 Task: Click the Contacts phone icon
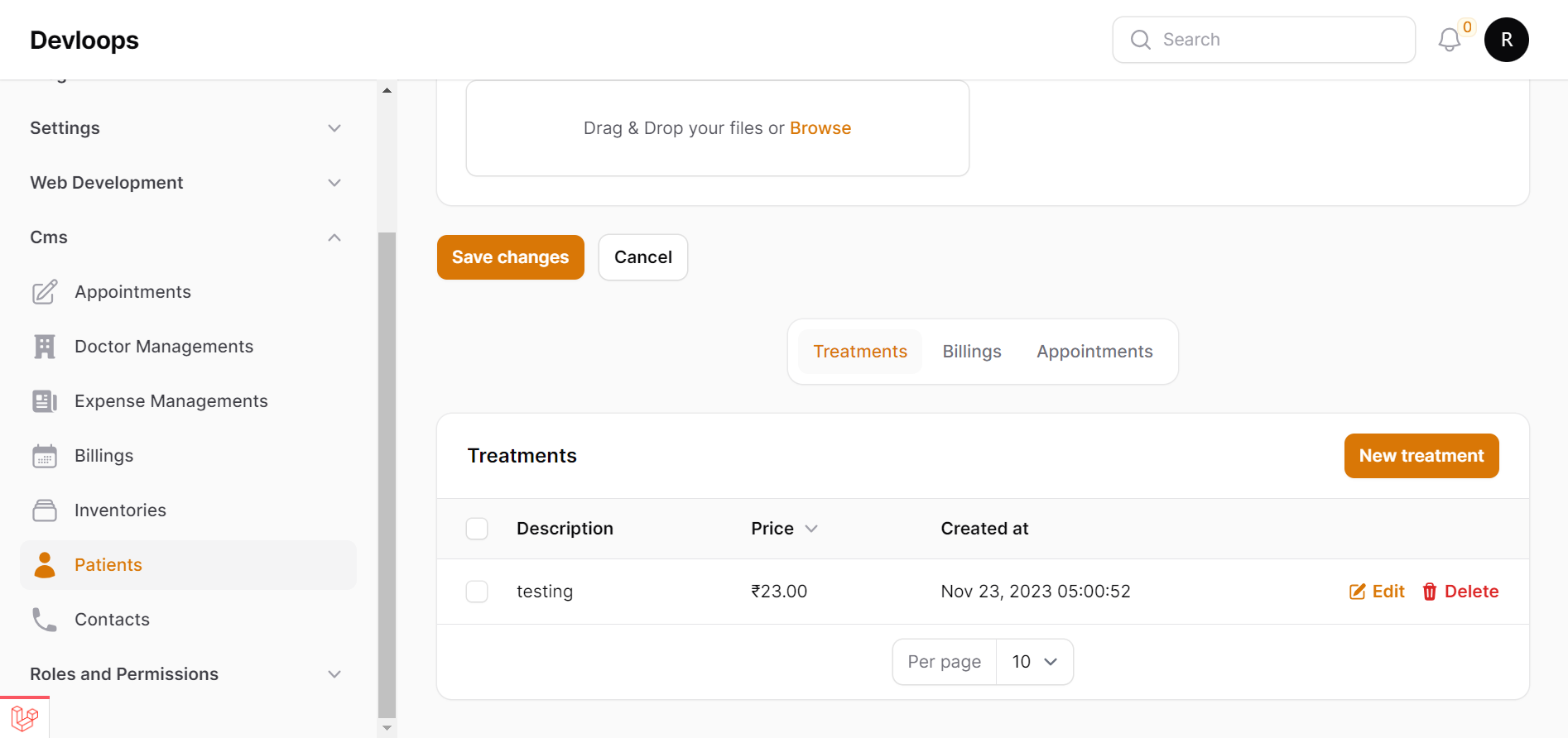[x=45, y=620]
